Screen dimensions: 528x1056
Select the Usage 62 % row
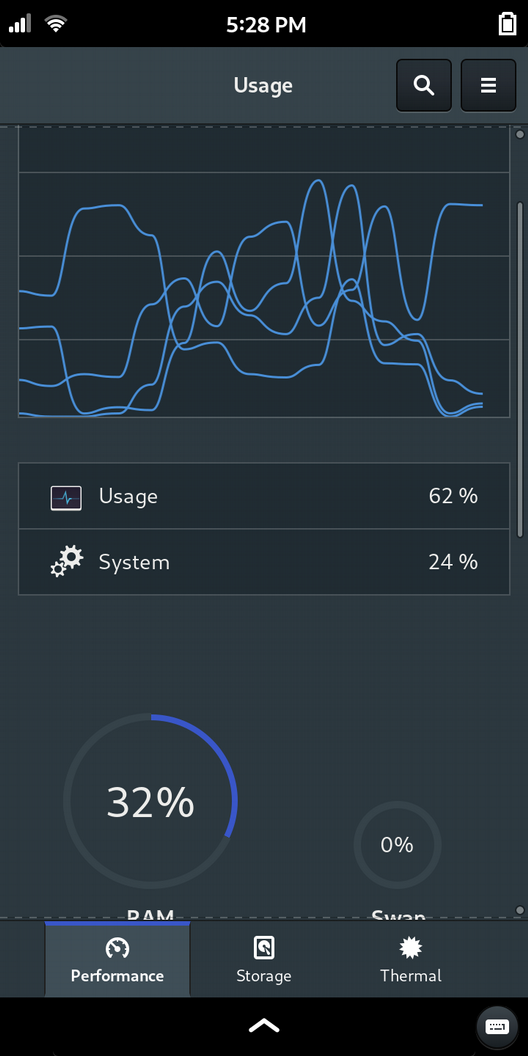(264, 496)
